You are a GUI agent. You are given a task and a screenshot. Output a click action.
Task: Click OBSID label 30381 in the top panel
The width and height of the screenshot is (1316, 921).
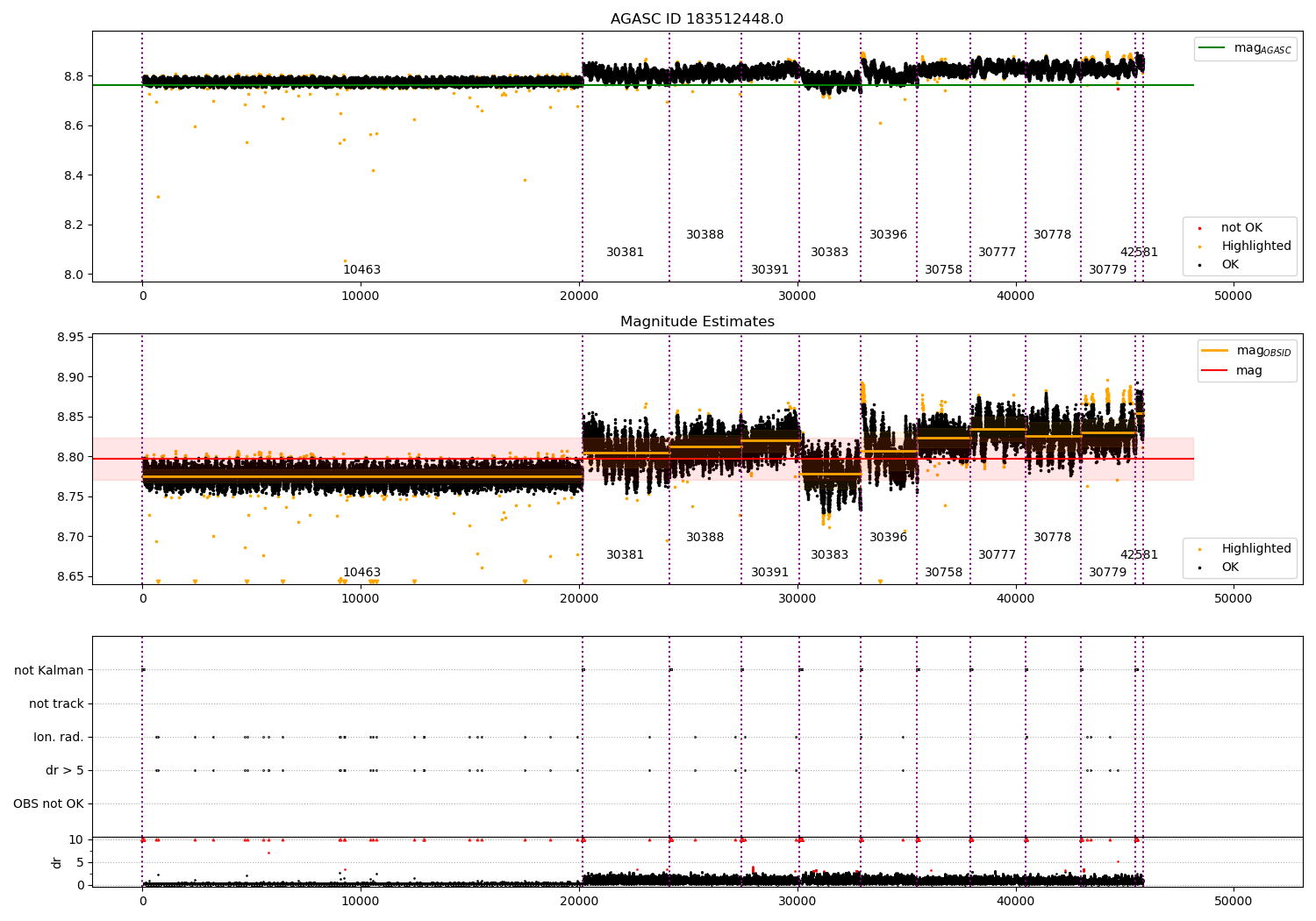pyautogui.click(x=625, y=253)
